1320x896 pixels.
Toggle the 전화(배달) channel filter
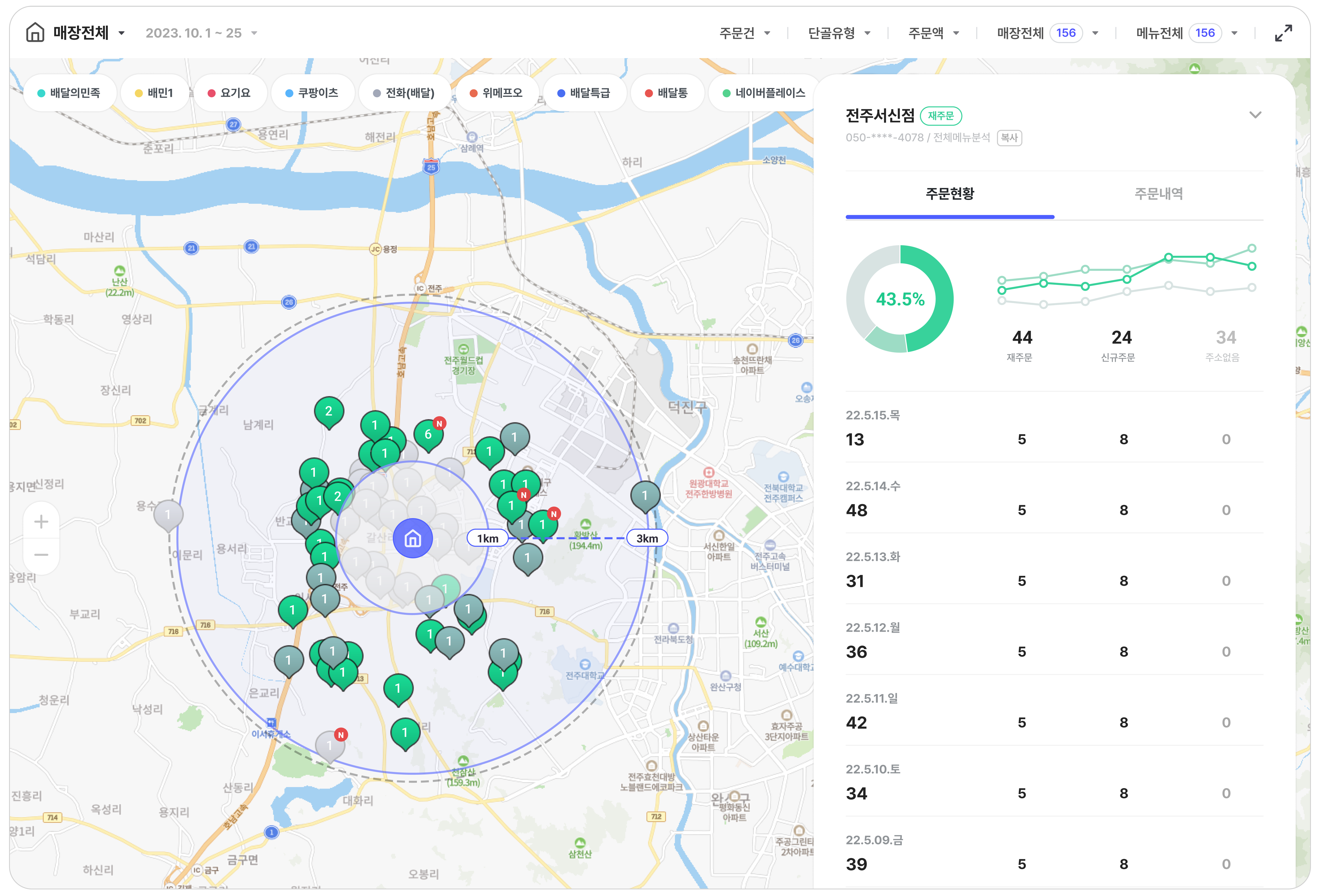coord(405,93)
